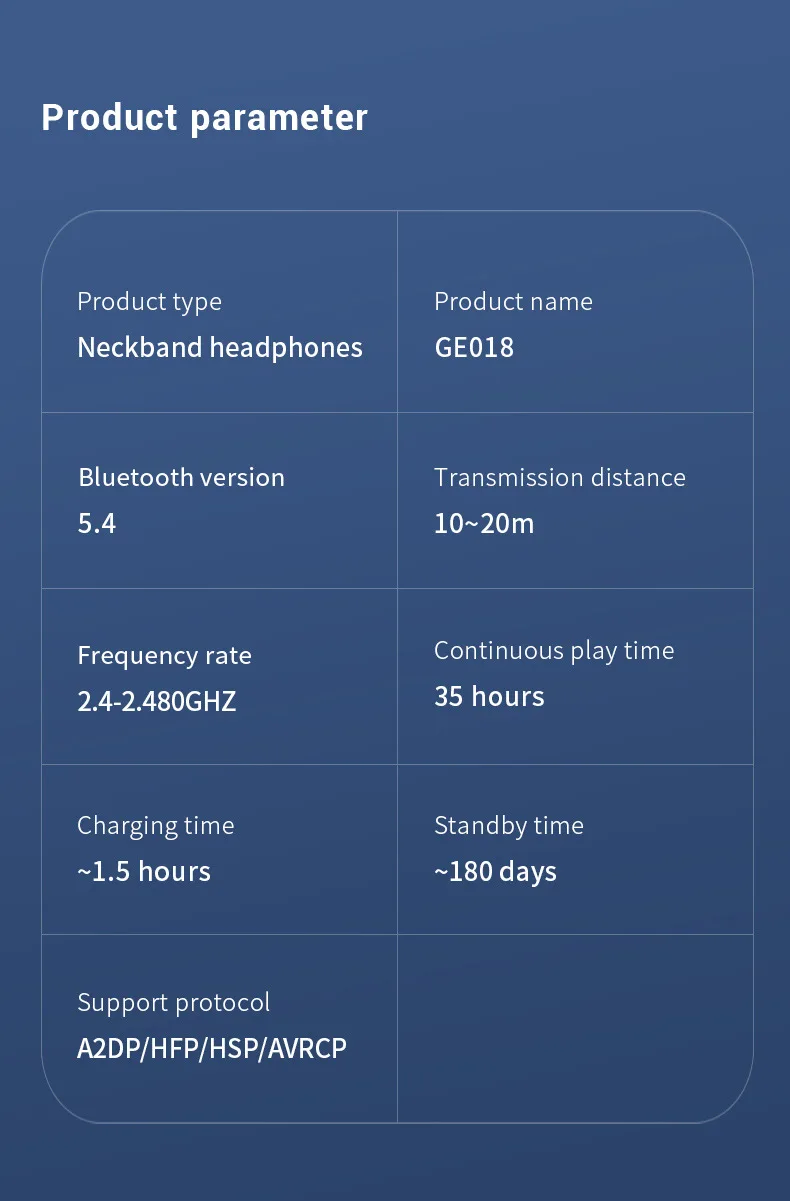This screenshot has height=1201, width=790.
Task: Select the Transmission distance label
Action: [560, 477]
